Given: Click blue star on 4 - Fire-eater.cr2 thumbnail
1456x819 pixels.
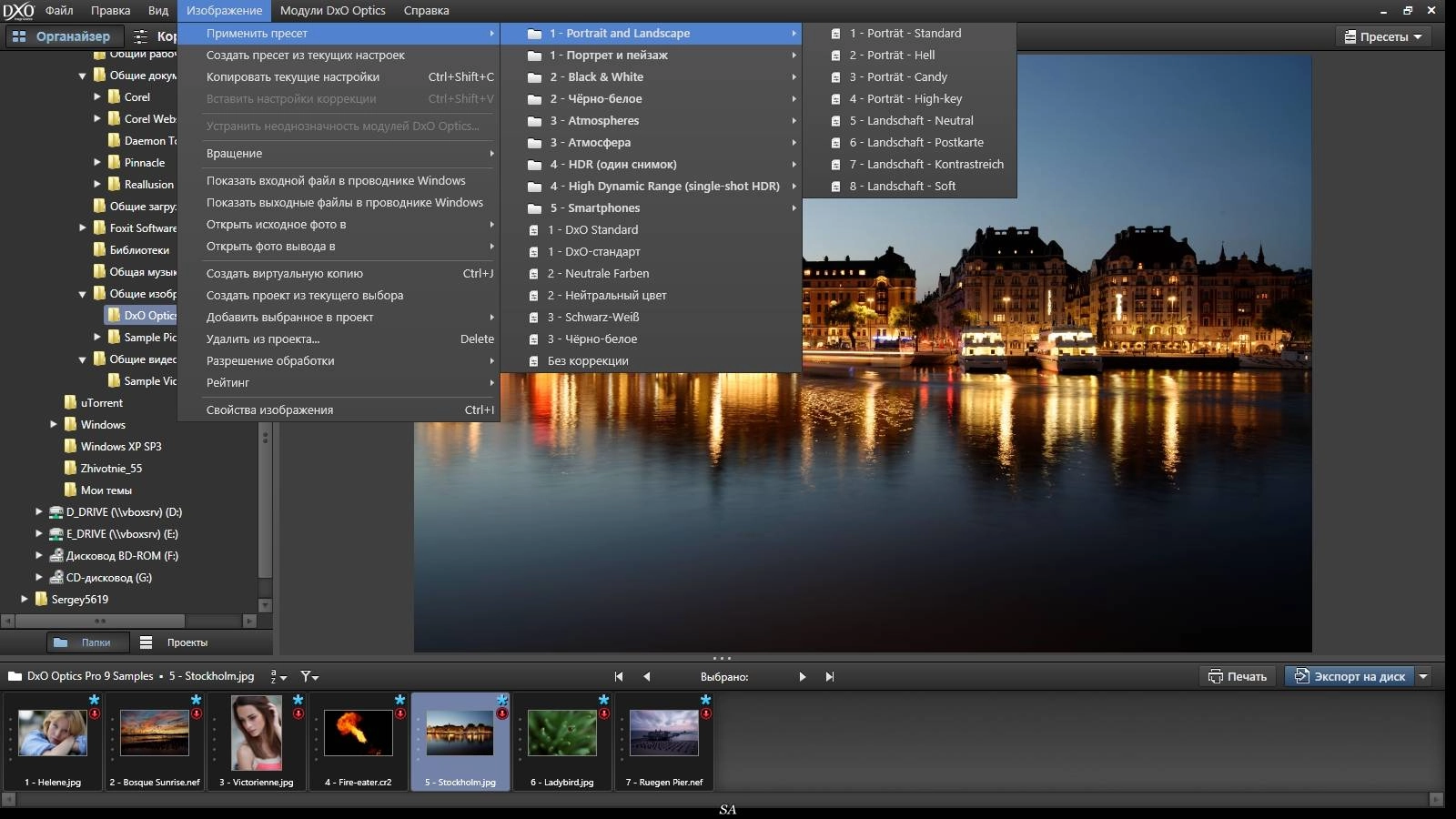Looking at the screenshot, I should point(400,699).
